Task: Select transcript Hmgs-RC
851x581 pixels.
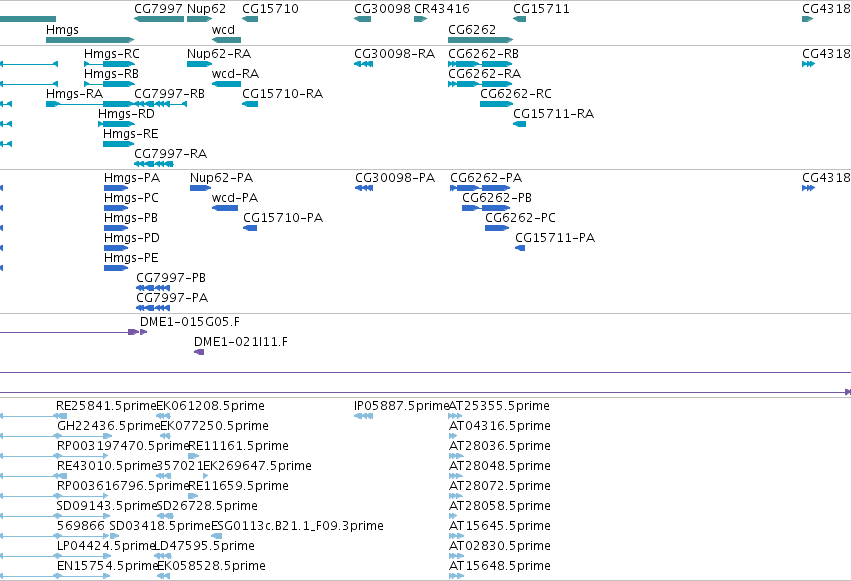Action: point(112,54)
